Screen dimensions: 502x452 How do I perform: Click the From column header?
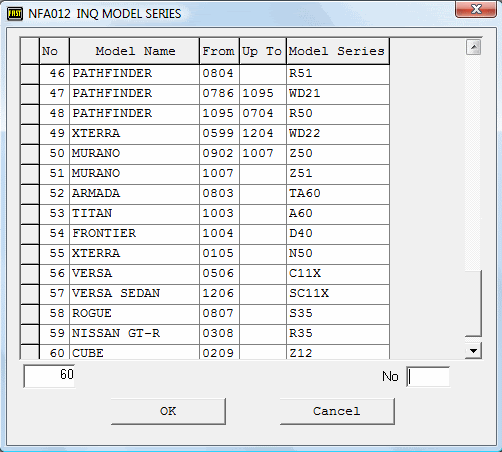tap(219, 51)
